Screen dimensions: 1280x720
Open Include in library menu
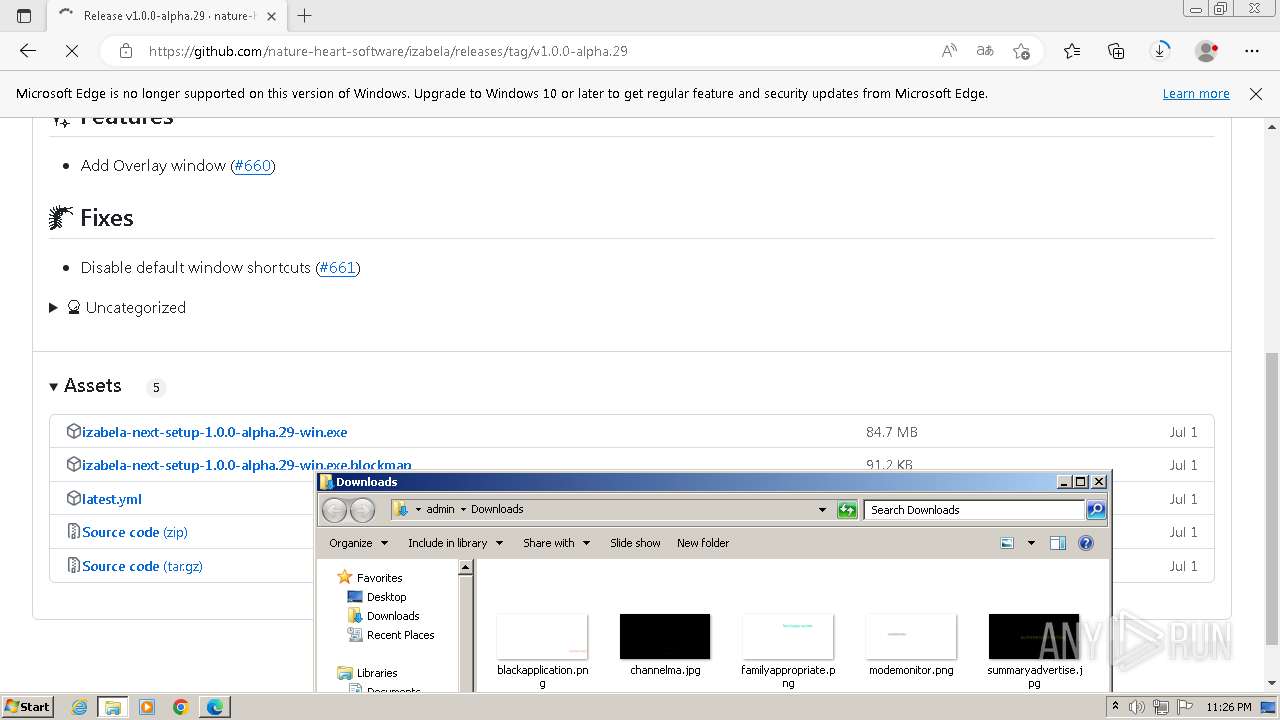pyautogui.click(x=455, y=543)
